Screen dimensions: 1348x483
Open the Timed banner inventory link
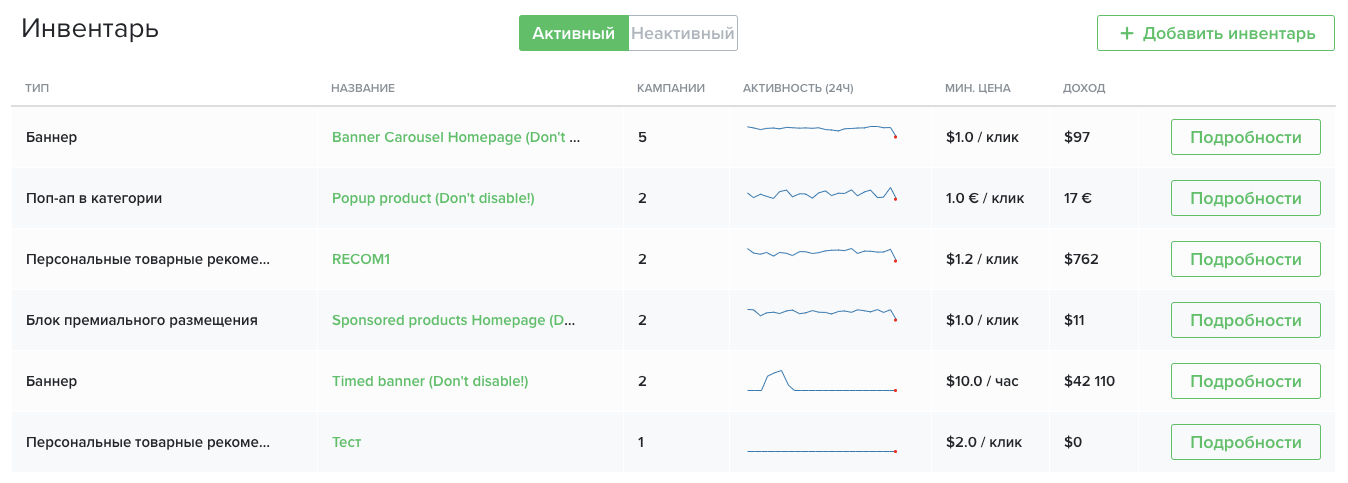pyautogui.click(x=429, y=381)
